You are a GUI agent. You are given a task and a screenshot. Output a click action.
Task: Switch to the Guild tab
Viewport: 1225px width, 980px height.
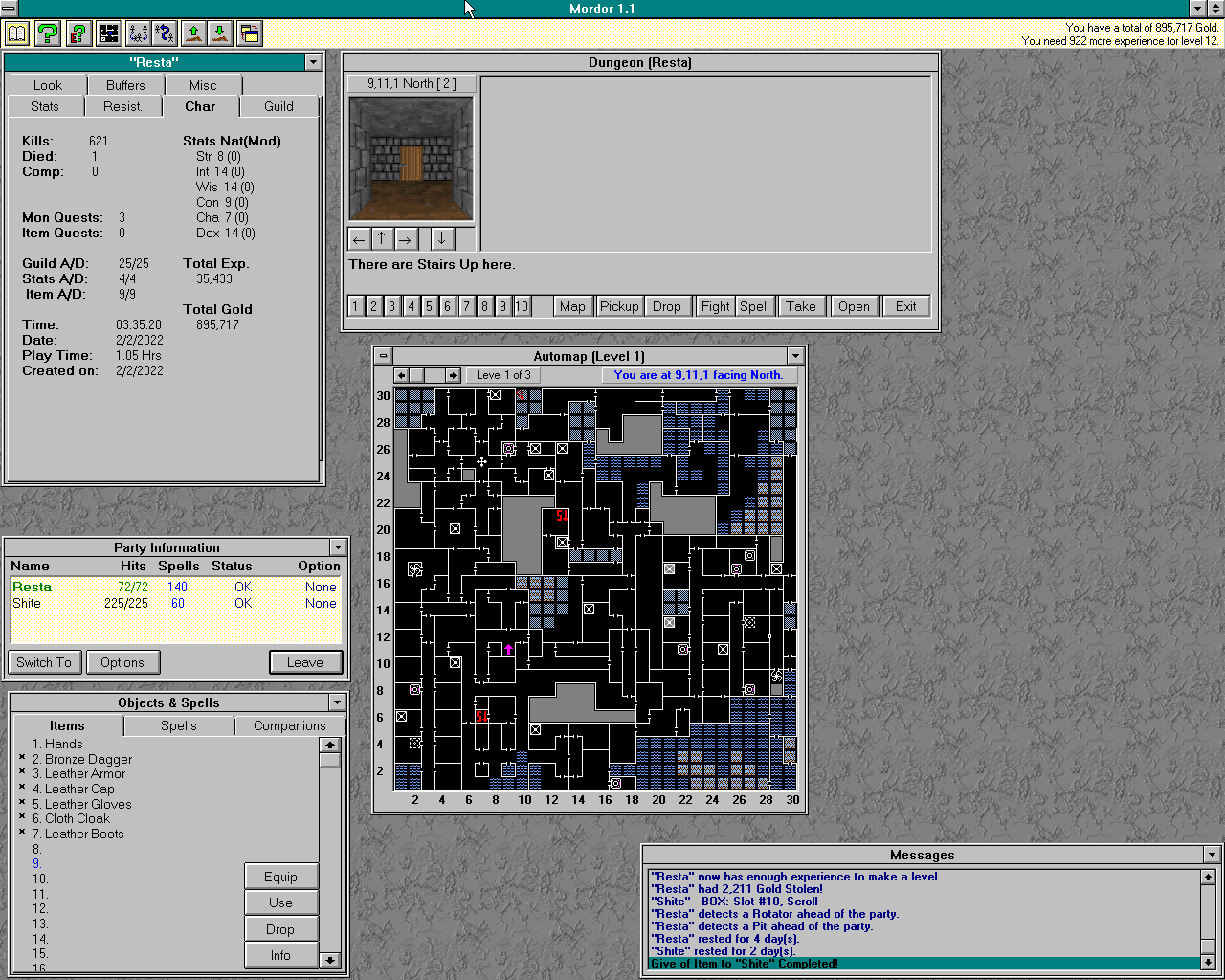tap(279, 106)
